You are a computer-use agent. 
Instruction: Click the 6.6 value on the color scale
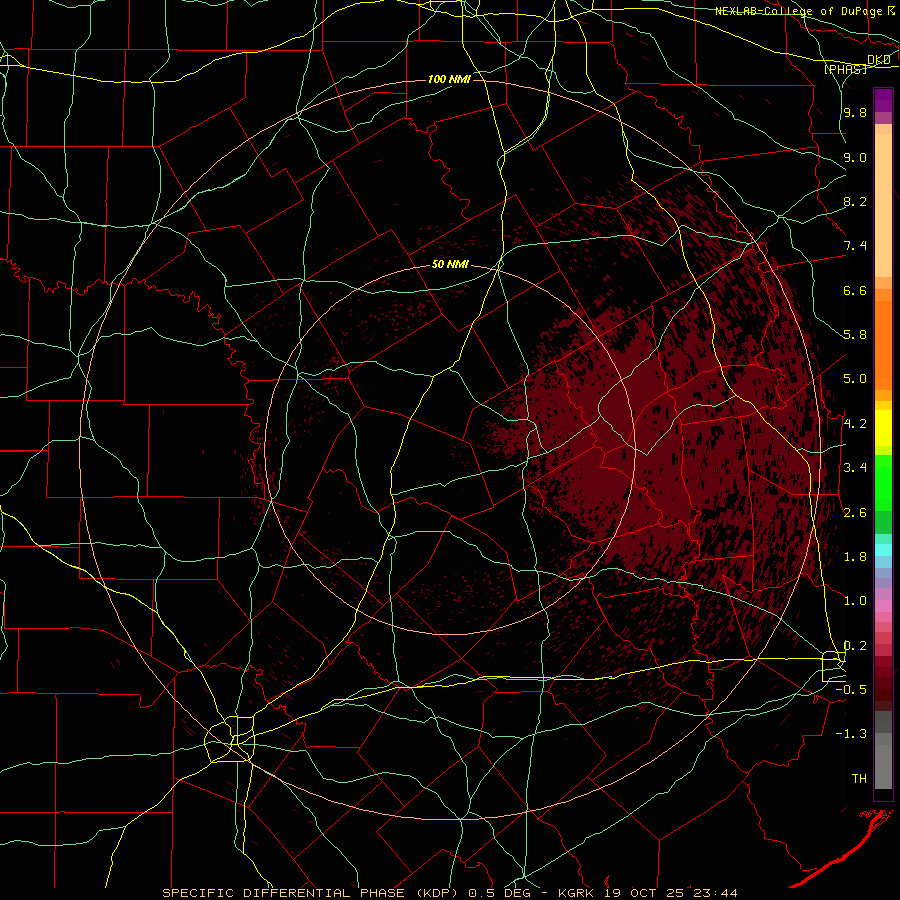point(855,291)
